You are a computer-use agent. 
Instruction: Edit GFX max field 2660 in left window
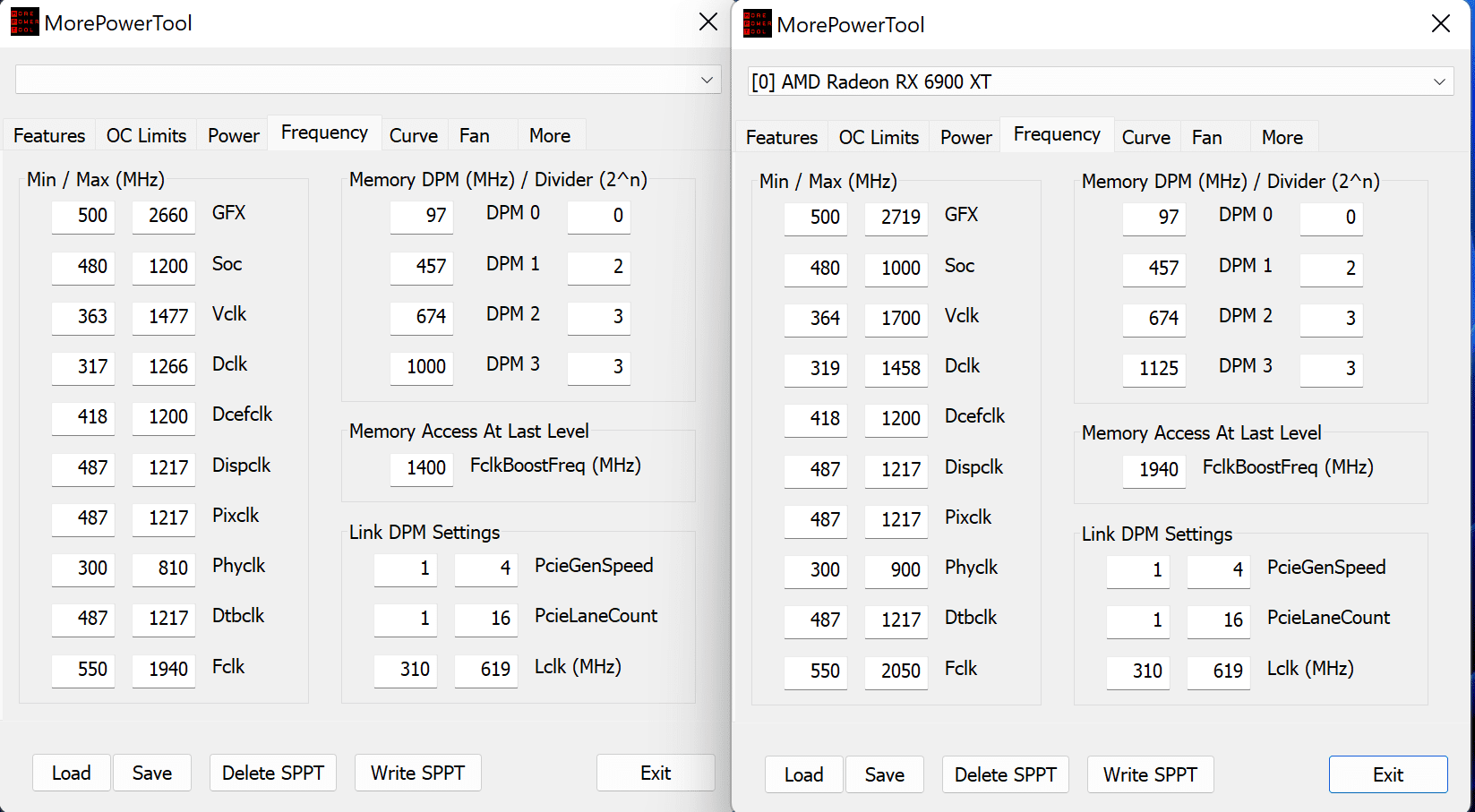(x=164, y=216)
